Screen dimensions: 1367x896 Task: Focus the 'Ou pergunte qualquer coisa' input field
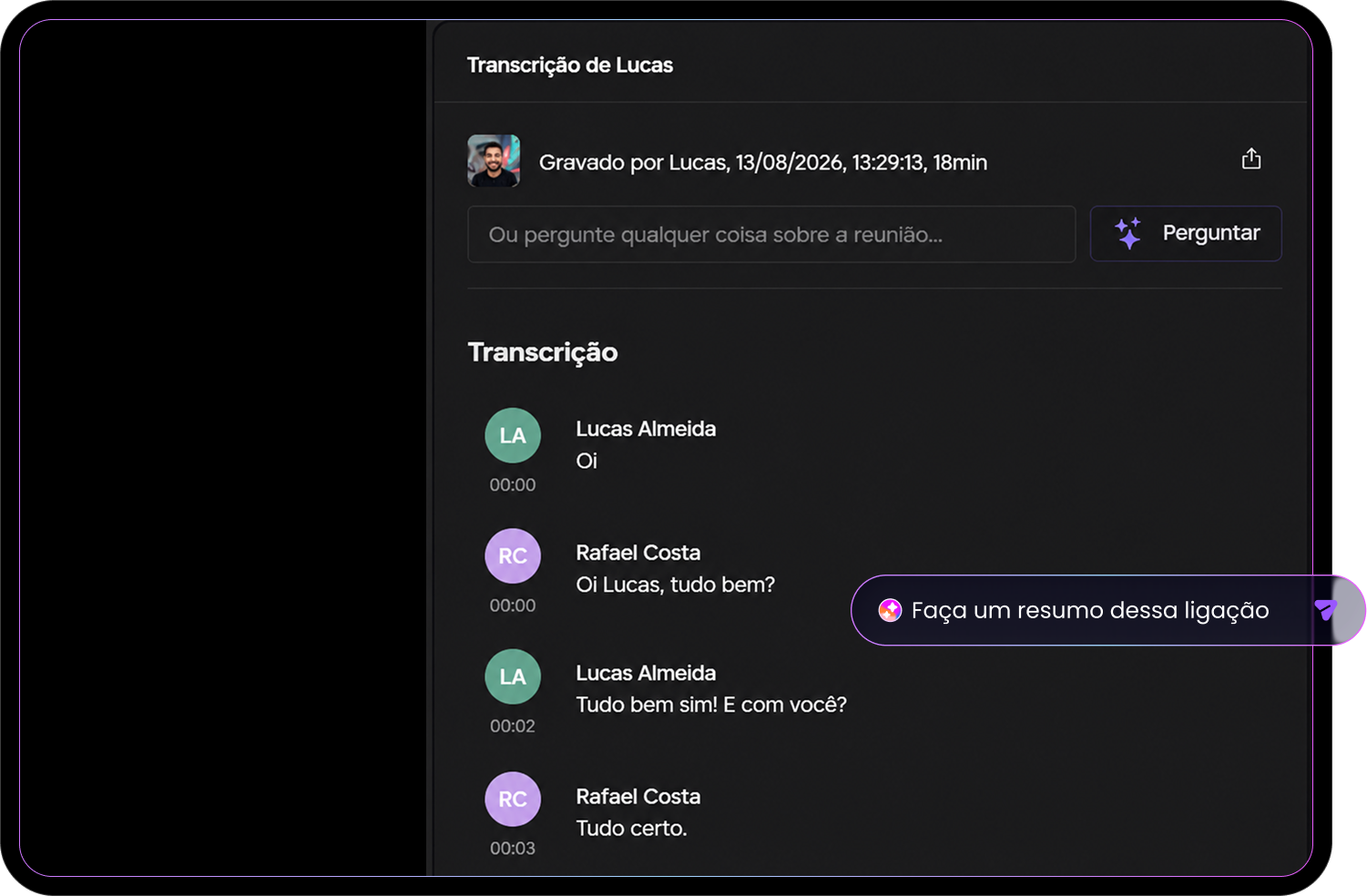click(x=771, y=234)
